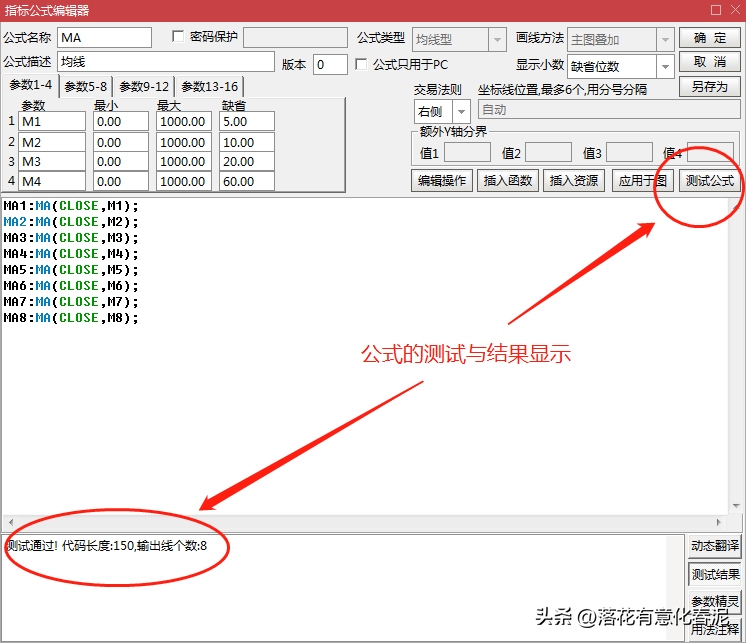Image resolution: width=746 pixels, height=643 pixels.
Task: Tick the 密码保护 checkbox
Action: coord(178,36)
